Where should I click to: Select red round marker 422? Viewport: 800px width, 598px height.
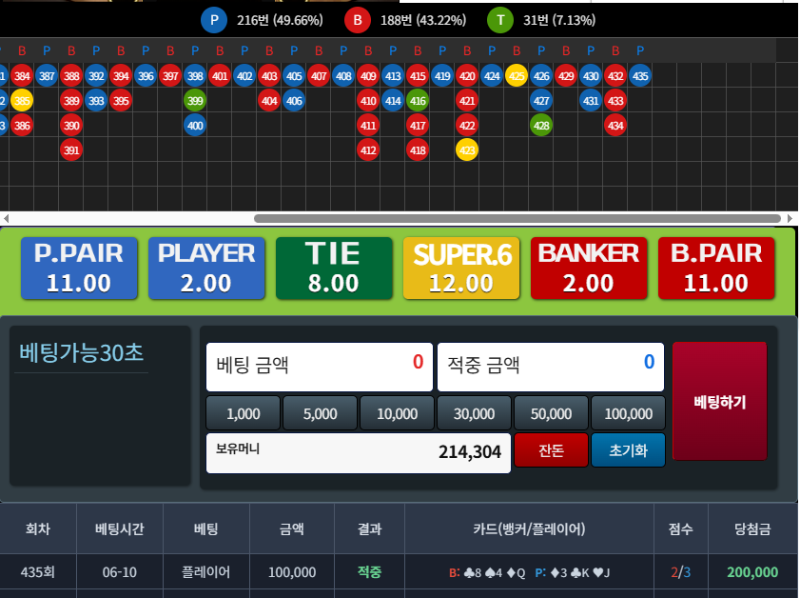[x=467, y=126]
